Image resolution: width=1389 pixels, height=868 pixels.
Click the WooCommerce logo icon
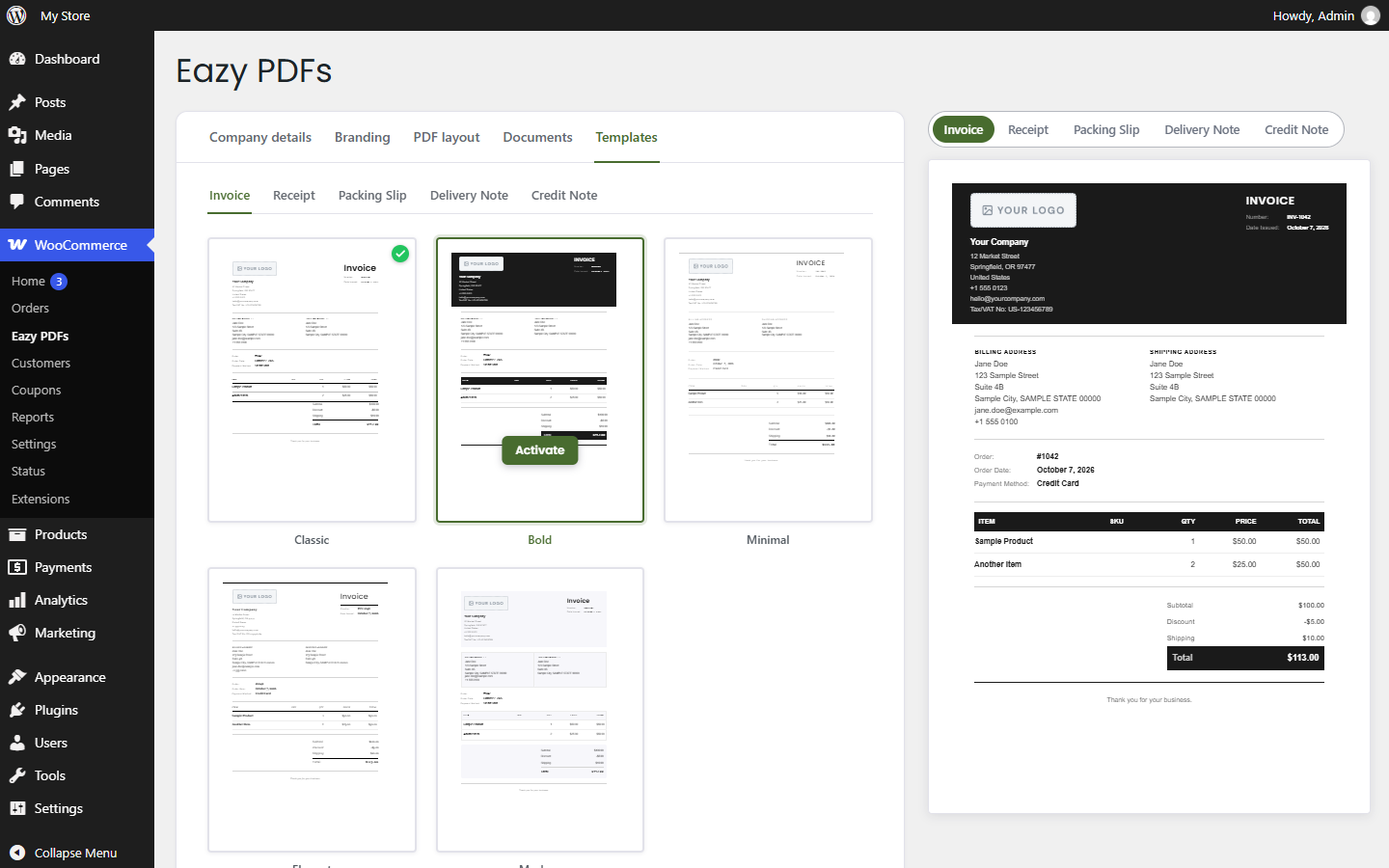[17, 245]
